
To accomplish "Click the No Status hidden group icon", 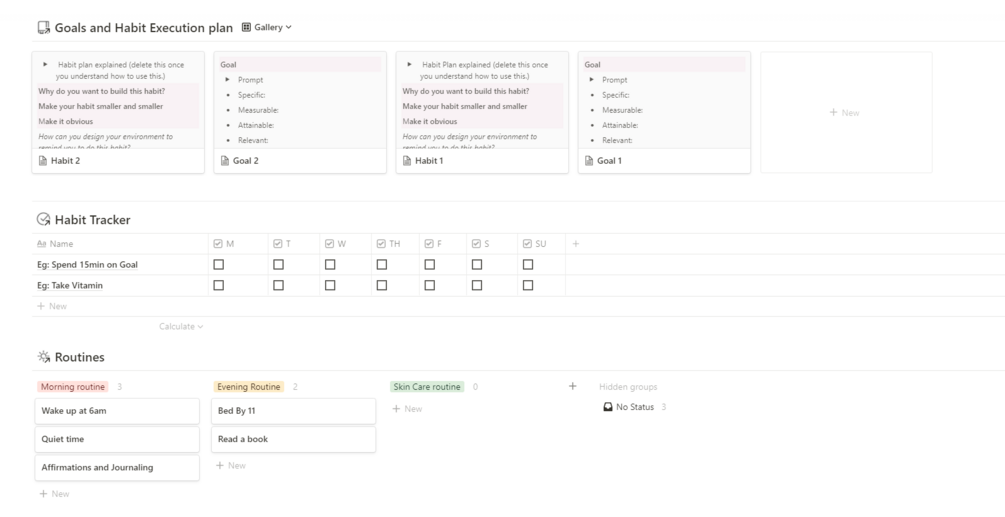I will pyautogui.click(x=608, y=407).
